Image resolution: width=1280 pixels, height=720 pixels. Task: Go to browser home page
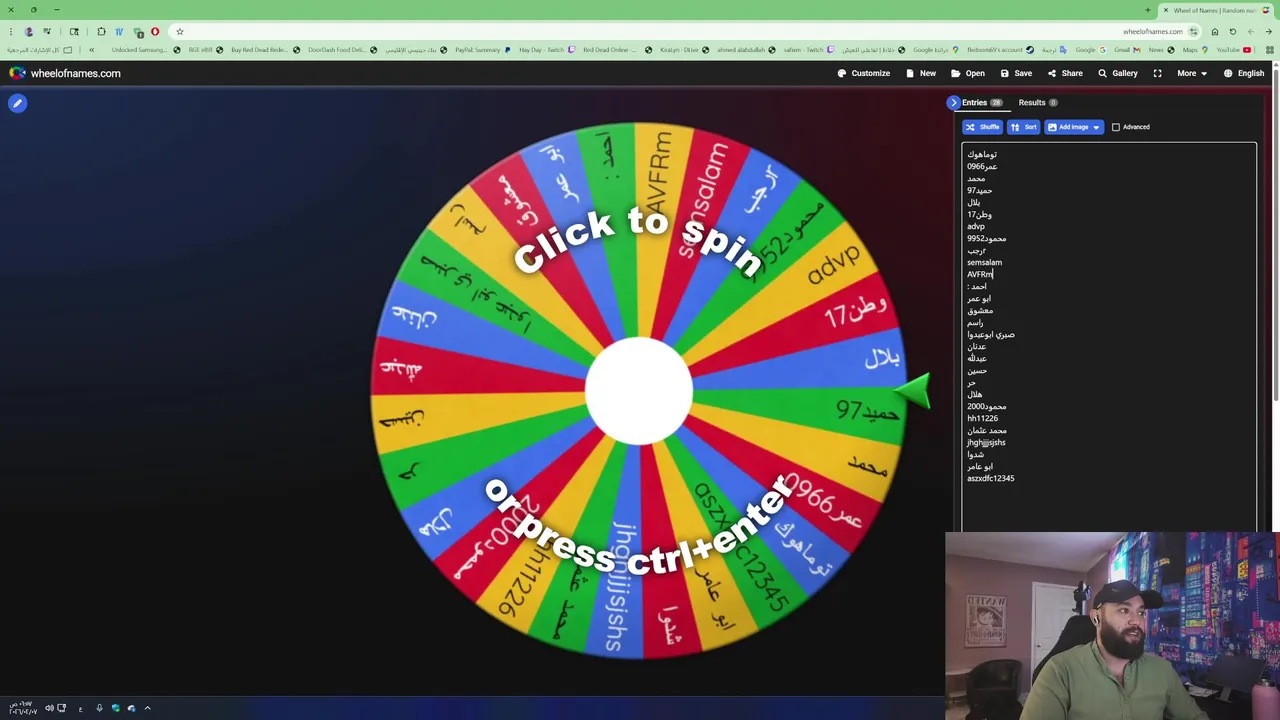point(1215,31)
